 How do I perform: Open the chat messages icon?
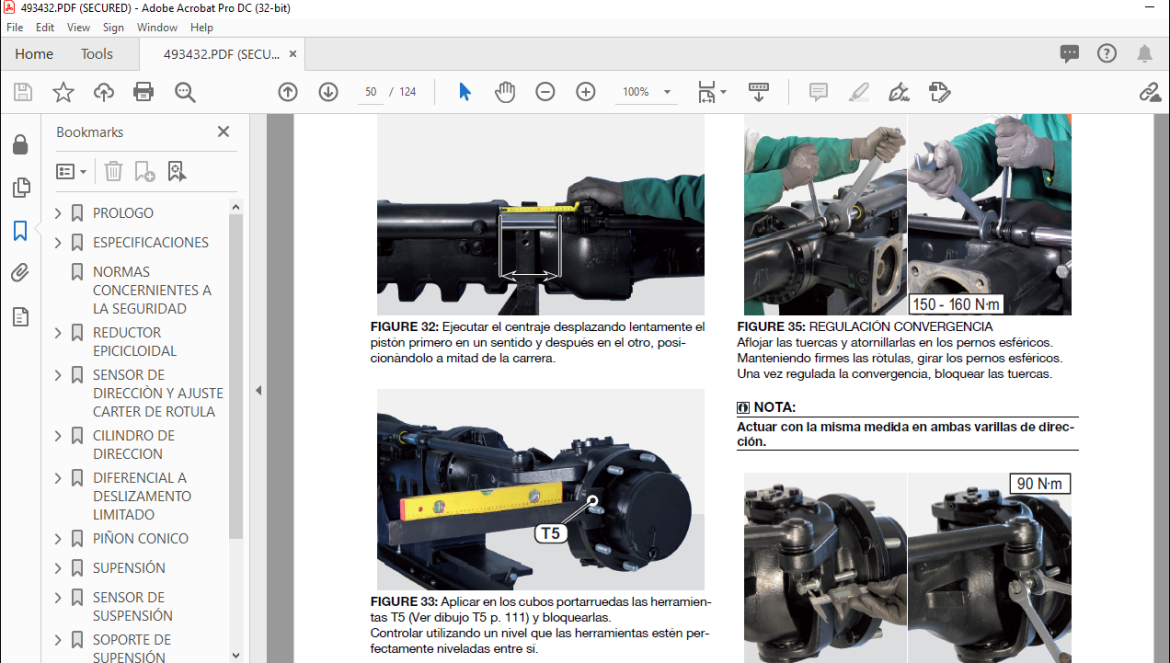click(1069, 53)
